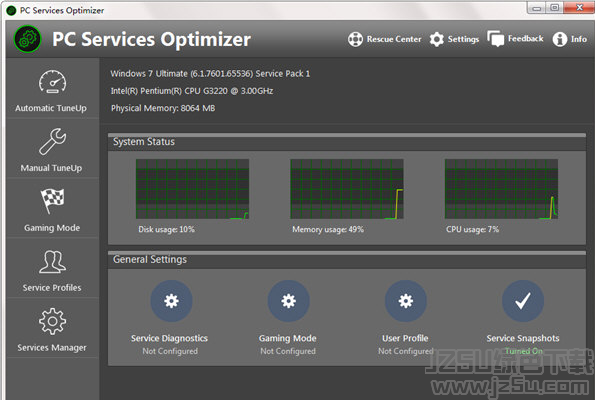Click 'Physical Memory: 8064 MB' text
The image size is (595, 400).
163,109
